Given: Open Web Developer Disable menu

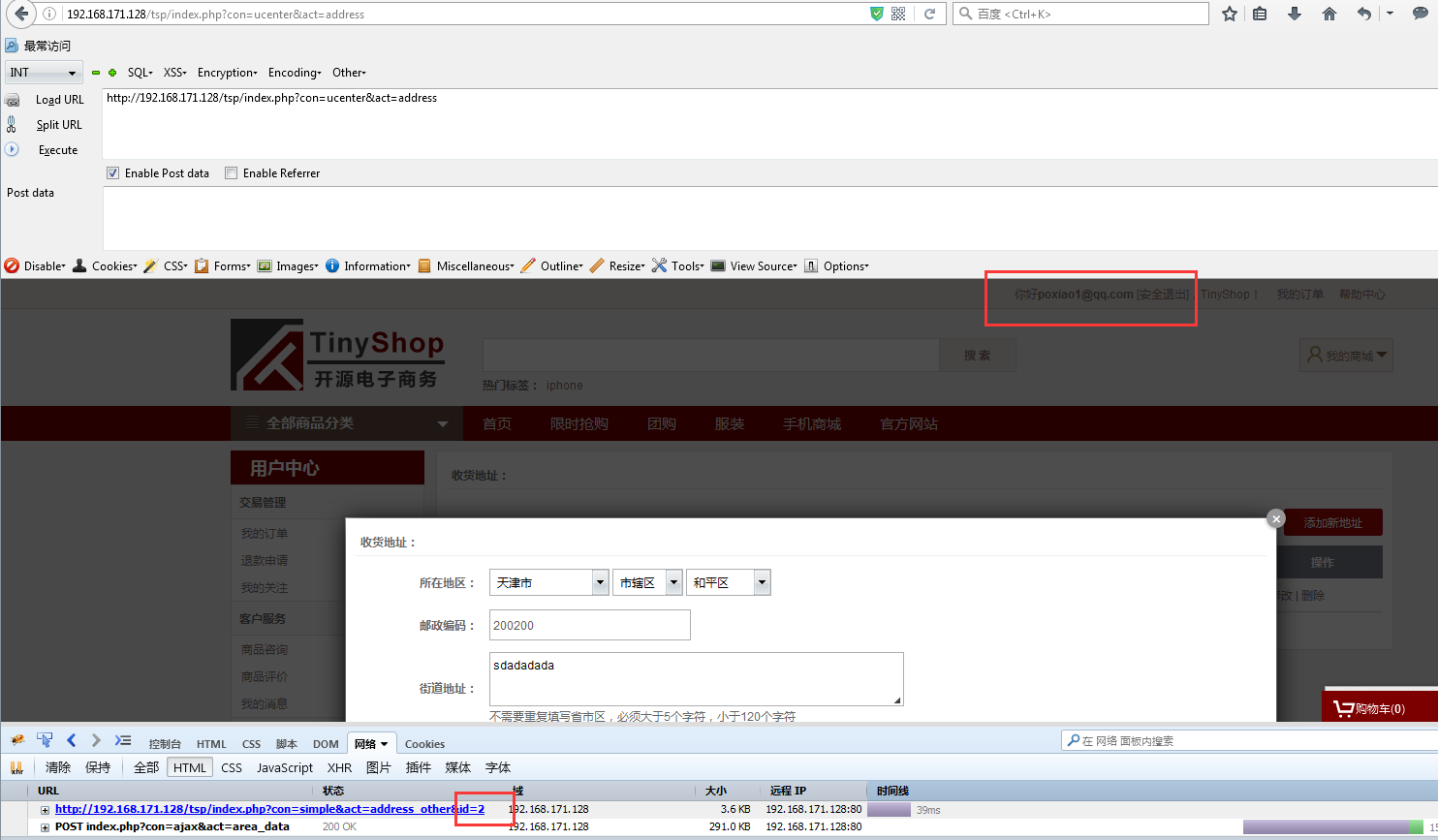Looking at the screenshot, I should click(35, 266).
